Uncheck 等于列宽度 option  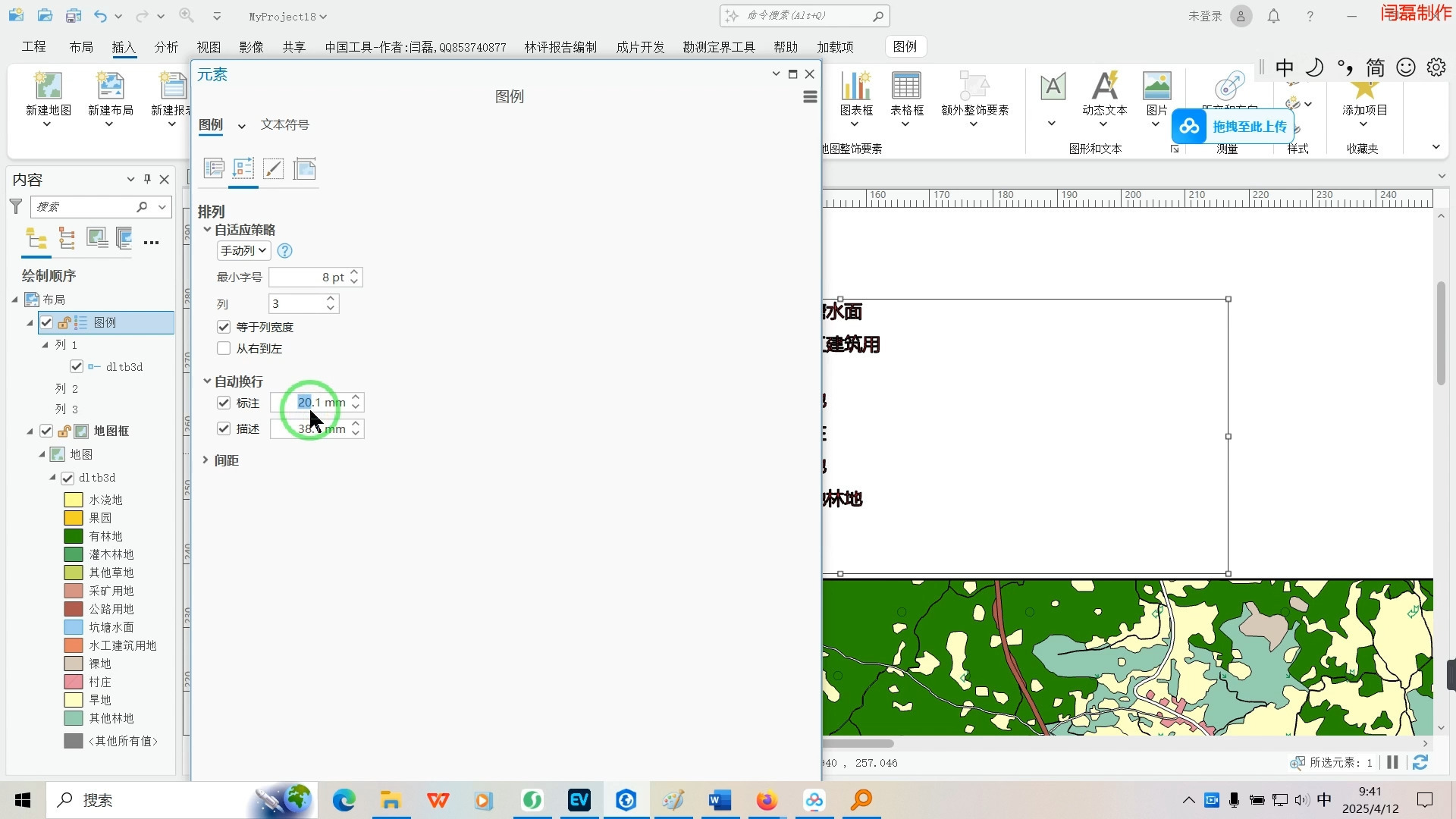click(223, 326)
